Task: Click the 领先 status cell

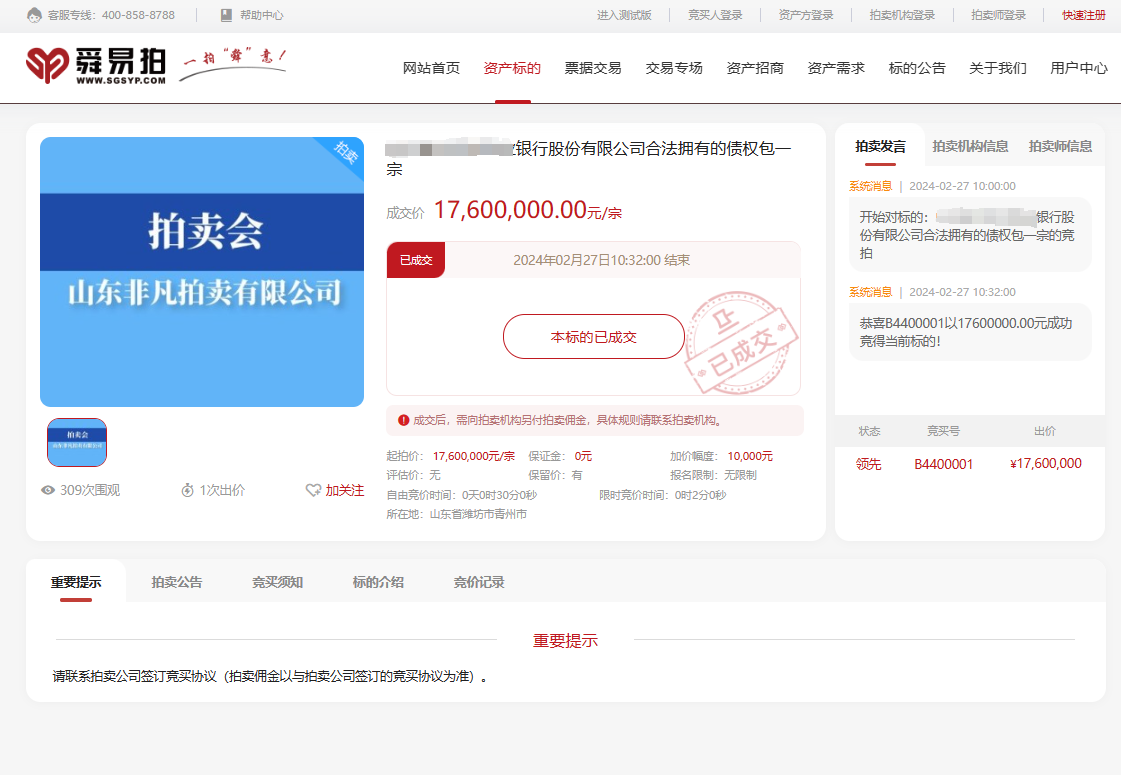Action: point(869,464)
